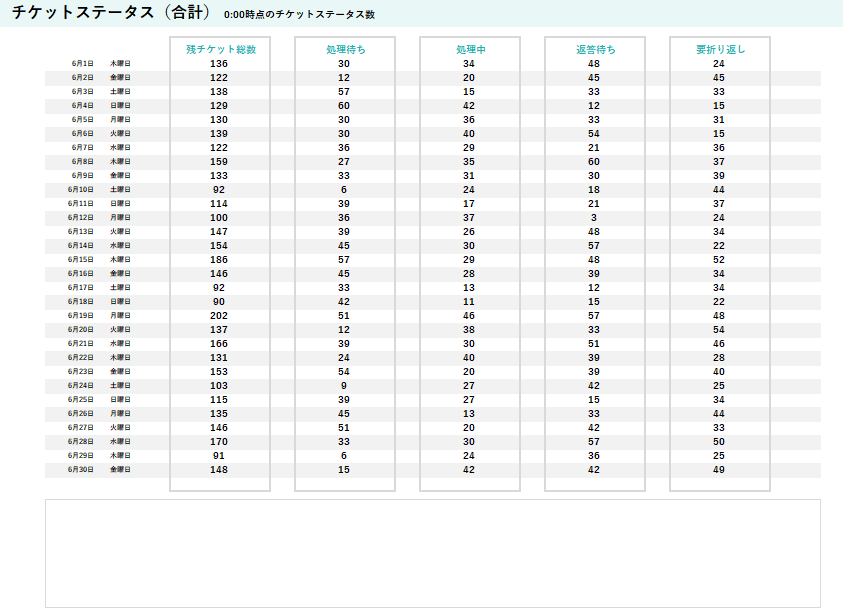Select the 処理待ち column header

[x=346, y=49]
